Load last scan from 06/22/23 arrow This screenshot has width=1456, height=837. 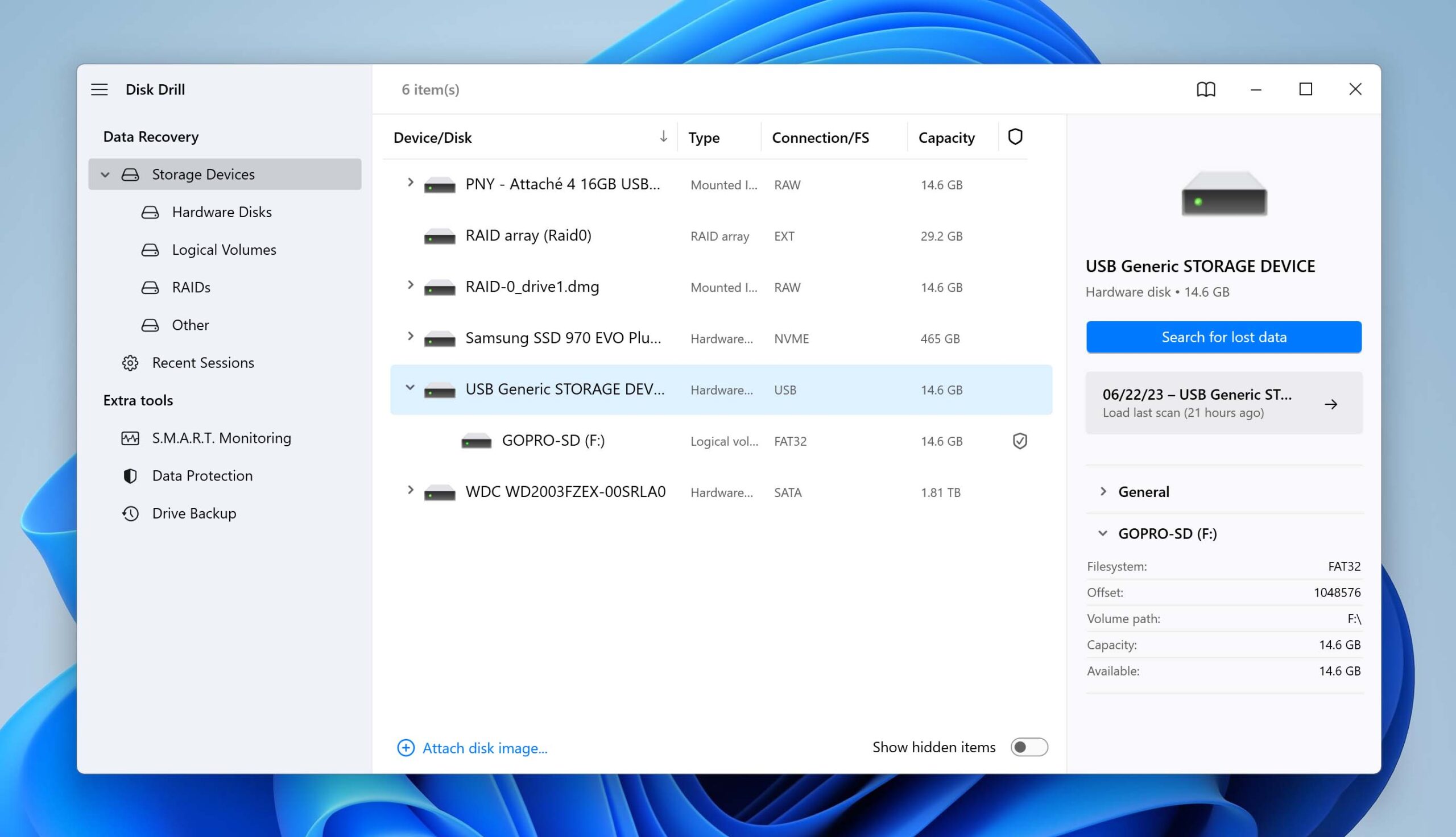(x=1332, y=404)
